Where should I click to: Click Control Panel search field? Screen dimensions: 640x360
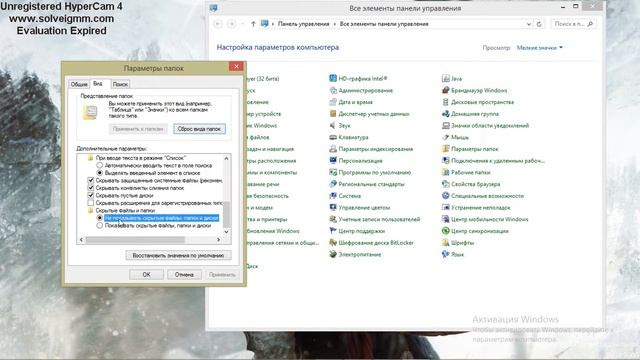point(573,24)
